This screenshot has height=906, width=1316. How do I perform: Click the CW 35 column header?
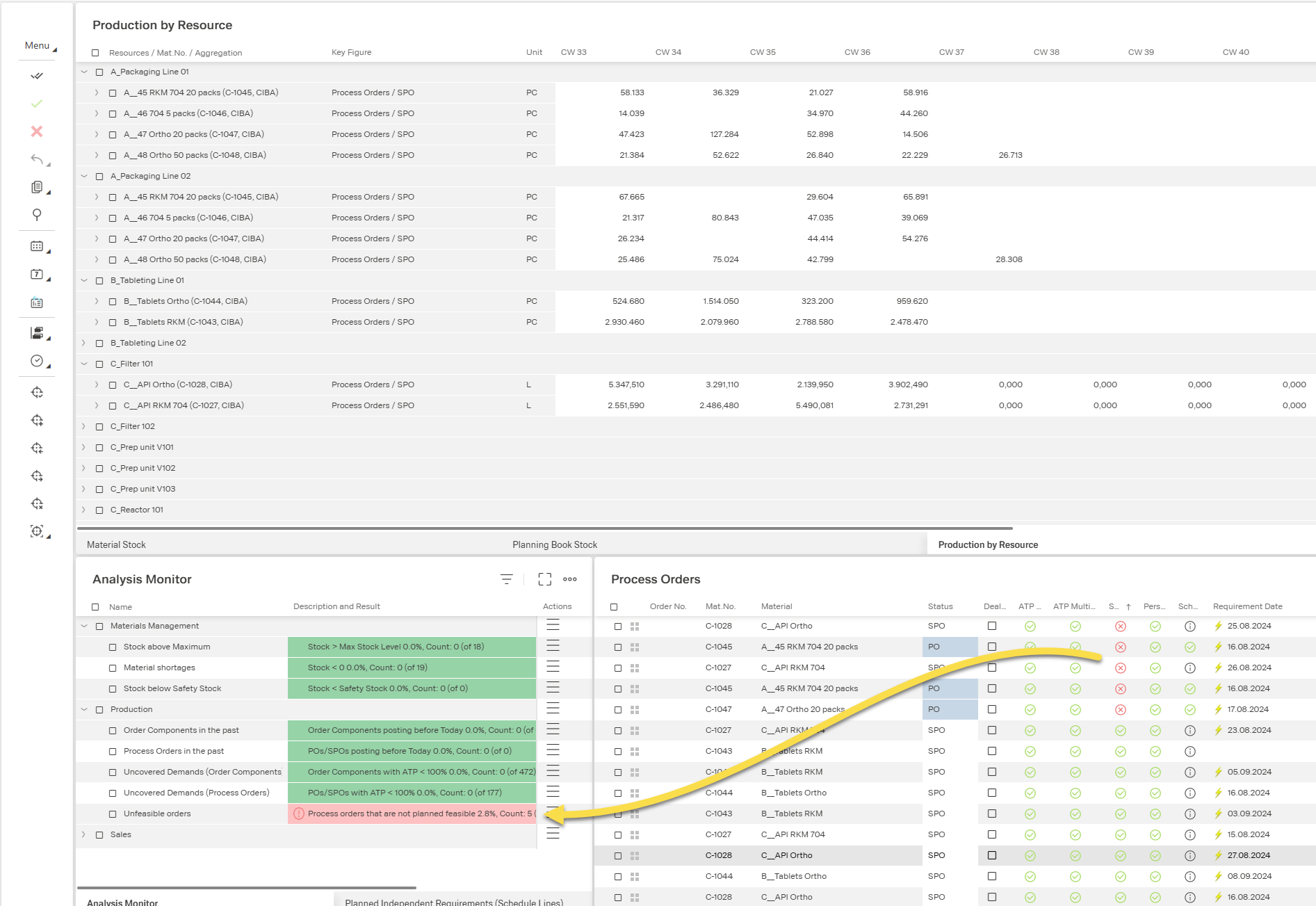pos(763,52)
